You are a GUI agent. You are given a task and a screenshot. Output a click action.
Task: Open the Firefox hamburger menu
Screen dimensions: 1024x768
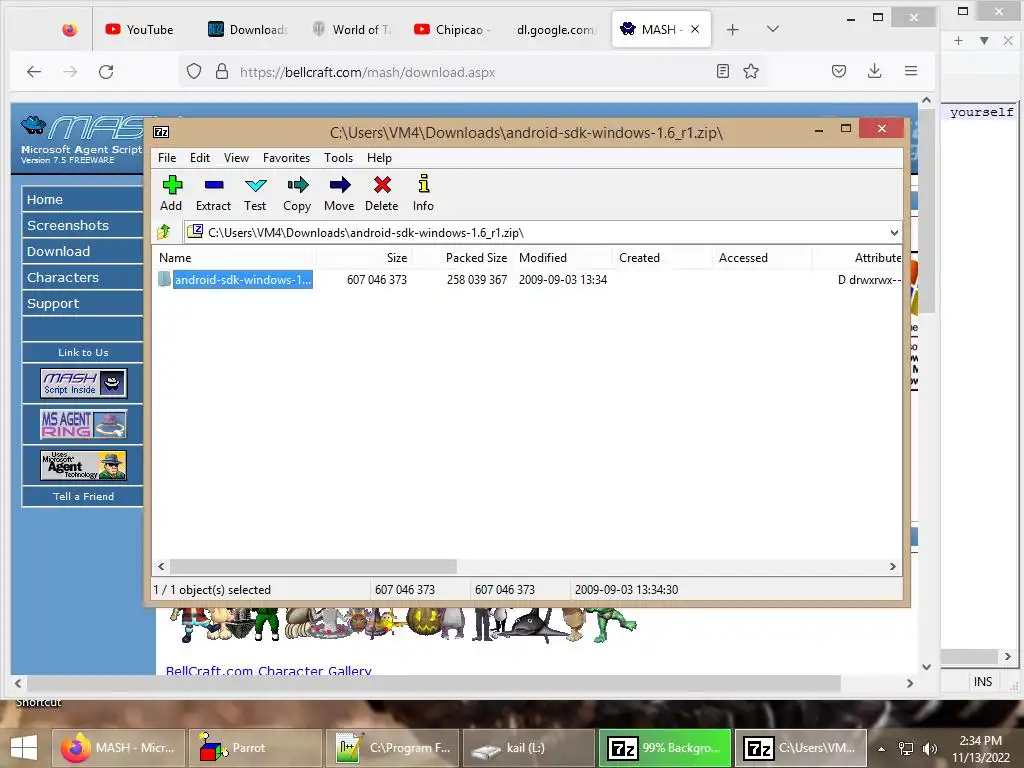pos(911,71)
